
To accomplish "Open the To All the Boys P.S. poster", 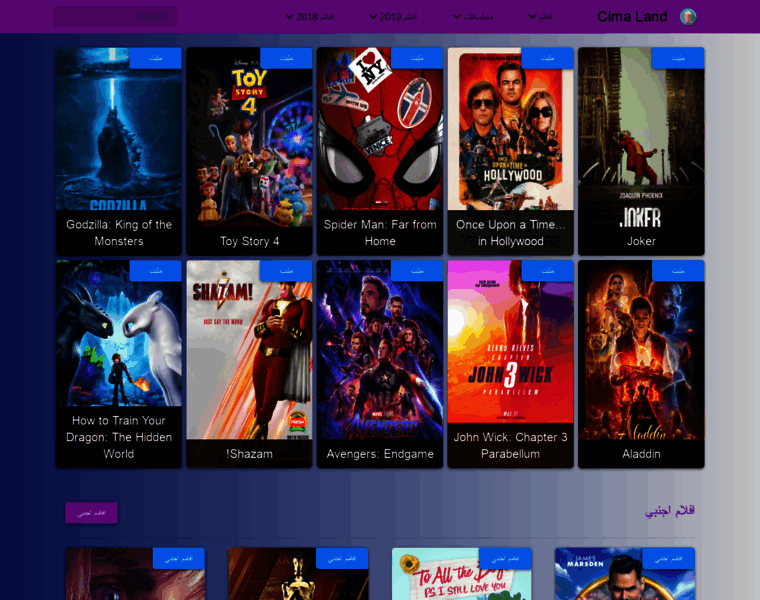I will (x=462, y=574).
